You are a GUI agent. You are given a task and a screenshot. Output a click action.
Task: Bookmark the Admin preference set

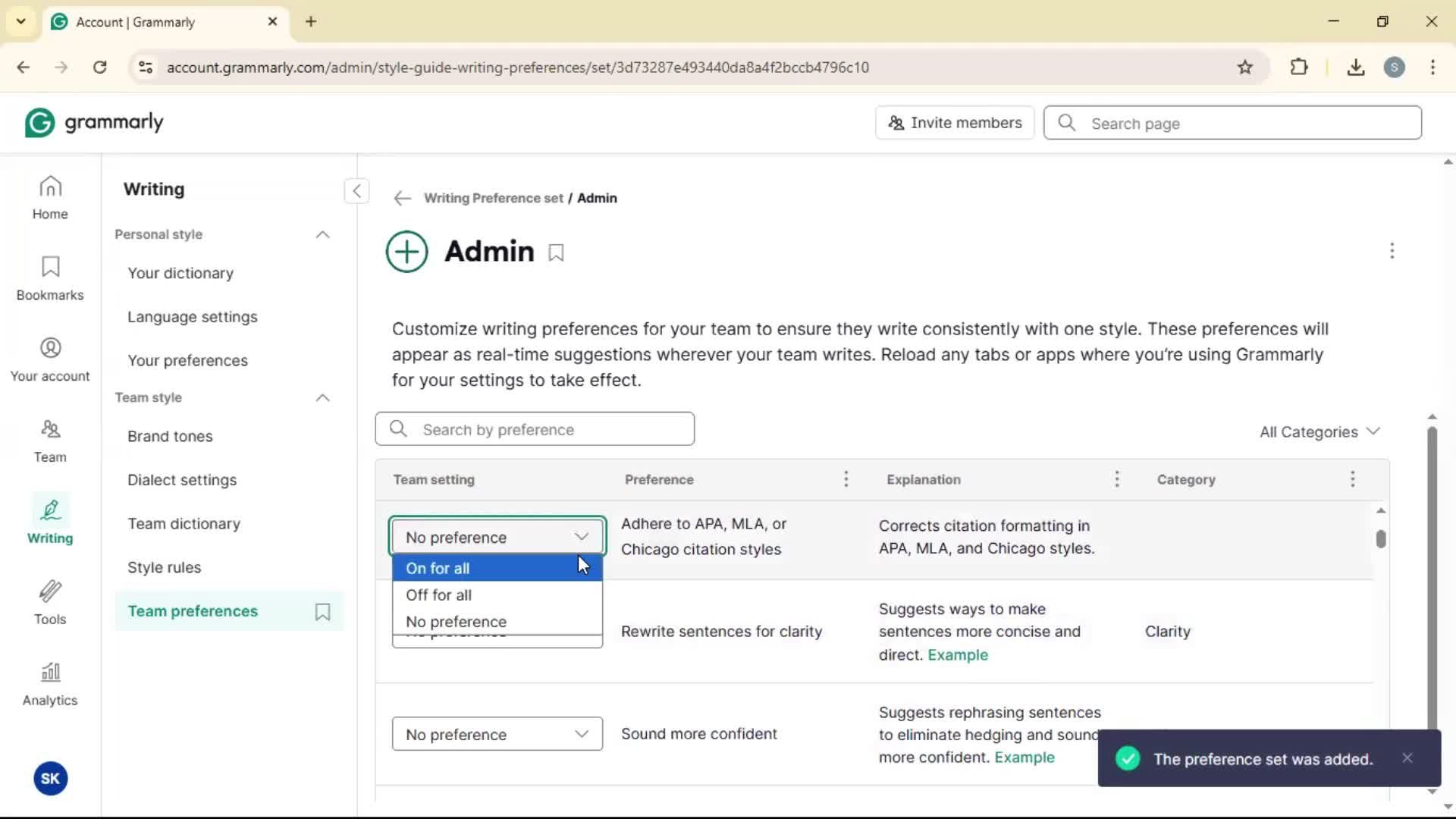coord(556,253)
